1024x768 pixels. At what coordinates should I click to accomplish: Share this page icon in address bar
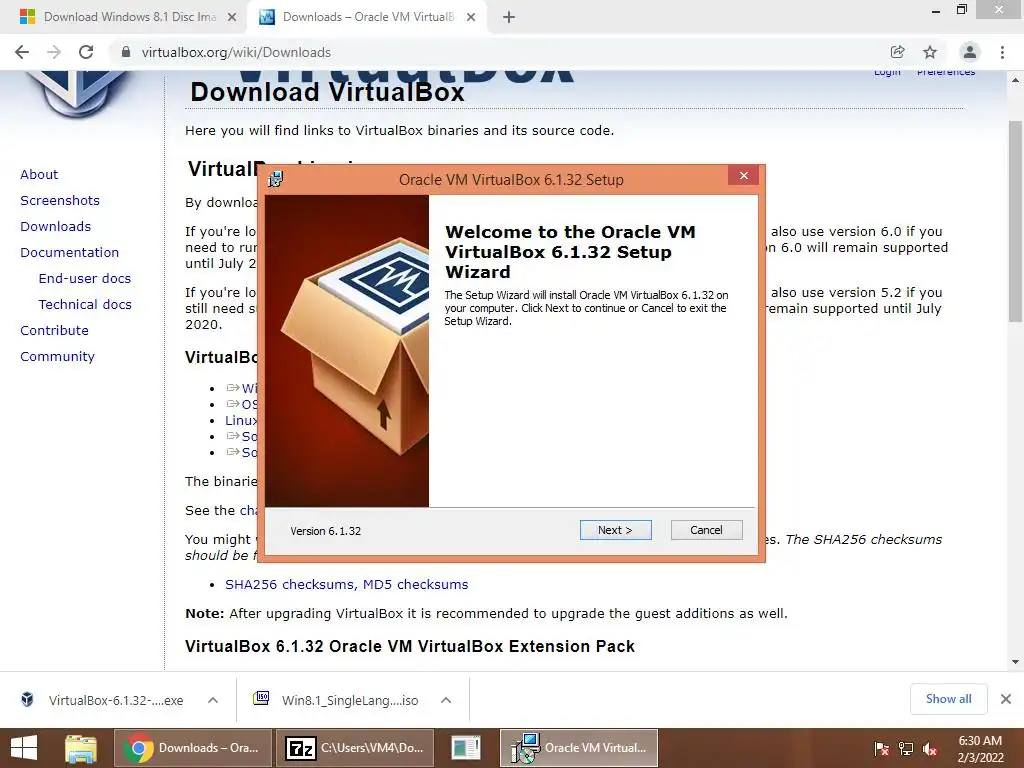897,52
